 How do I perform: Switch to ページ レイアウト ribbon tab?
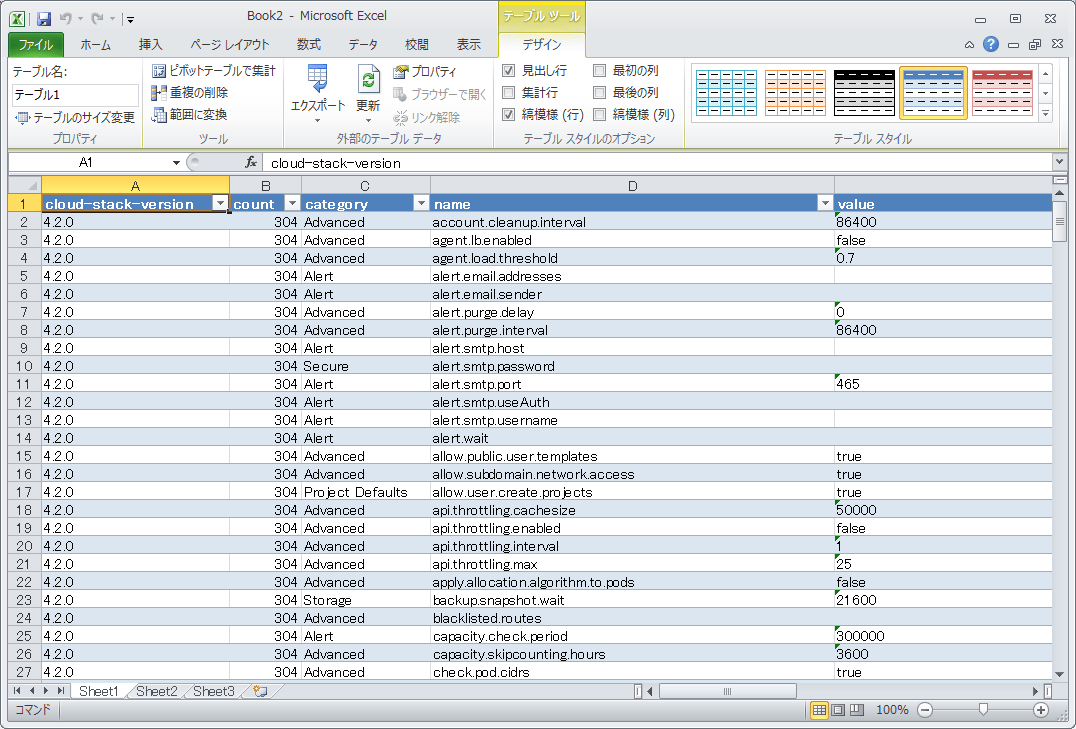[230, 45]
